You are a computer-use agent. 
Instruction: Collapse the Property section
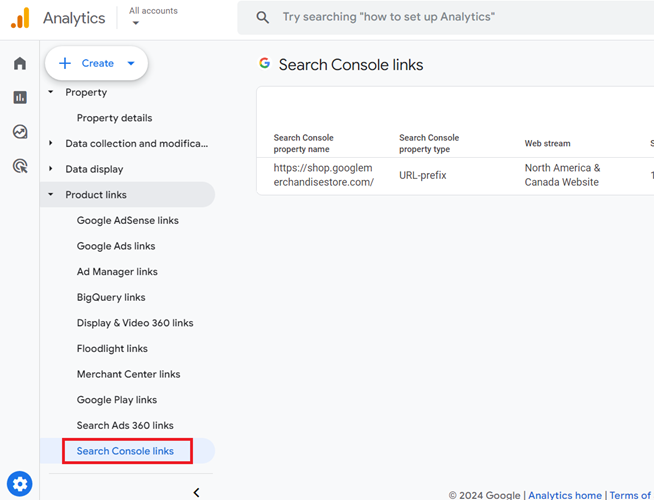point(50,92)
